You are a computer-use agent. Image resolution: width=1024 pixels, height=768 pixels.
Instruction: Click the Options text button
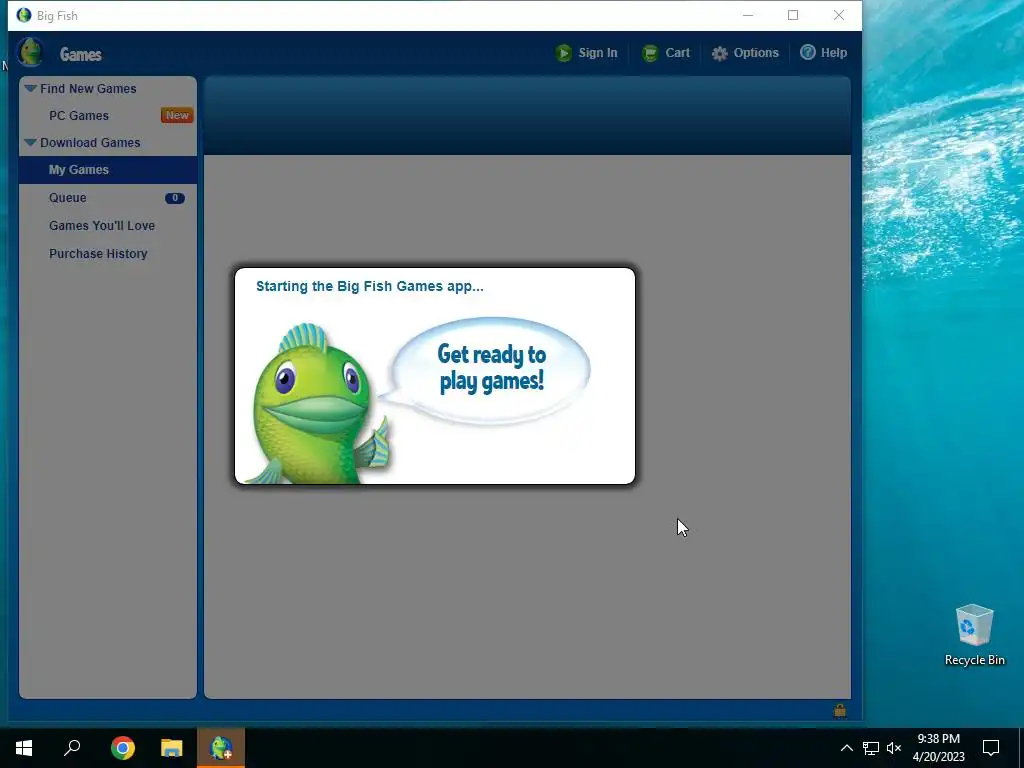756,53
